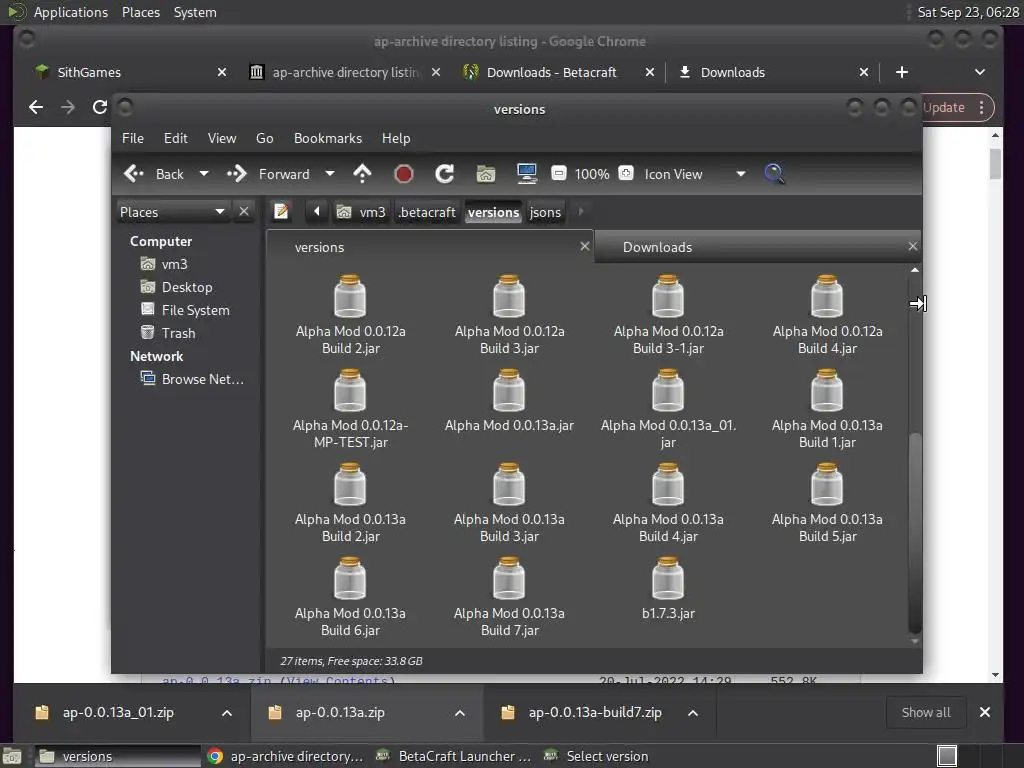The height and width of the screenshot is (768, 1024).
Task: Switch to the Downloads tab in file manager
Action: pos(657,247)
